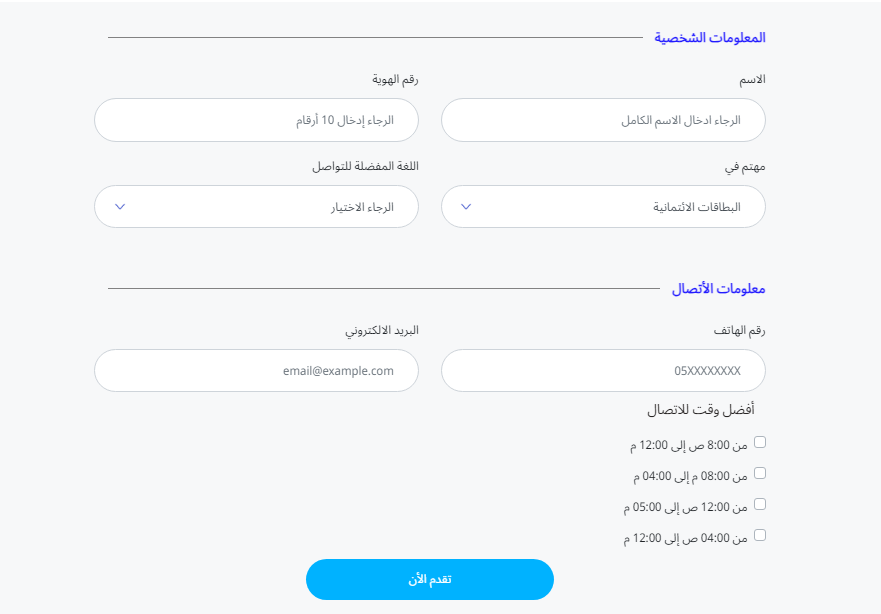
Task: Click the المعلومات الشخصية section heading
Action: coord(710,38)
